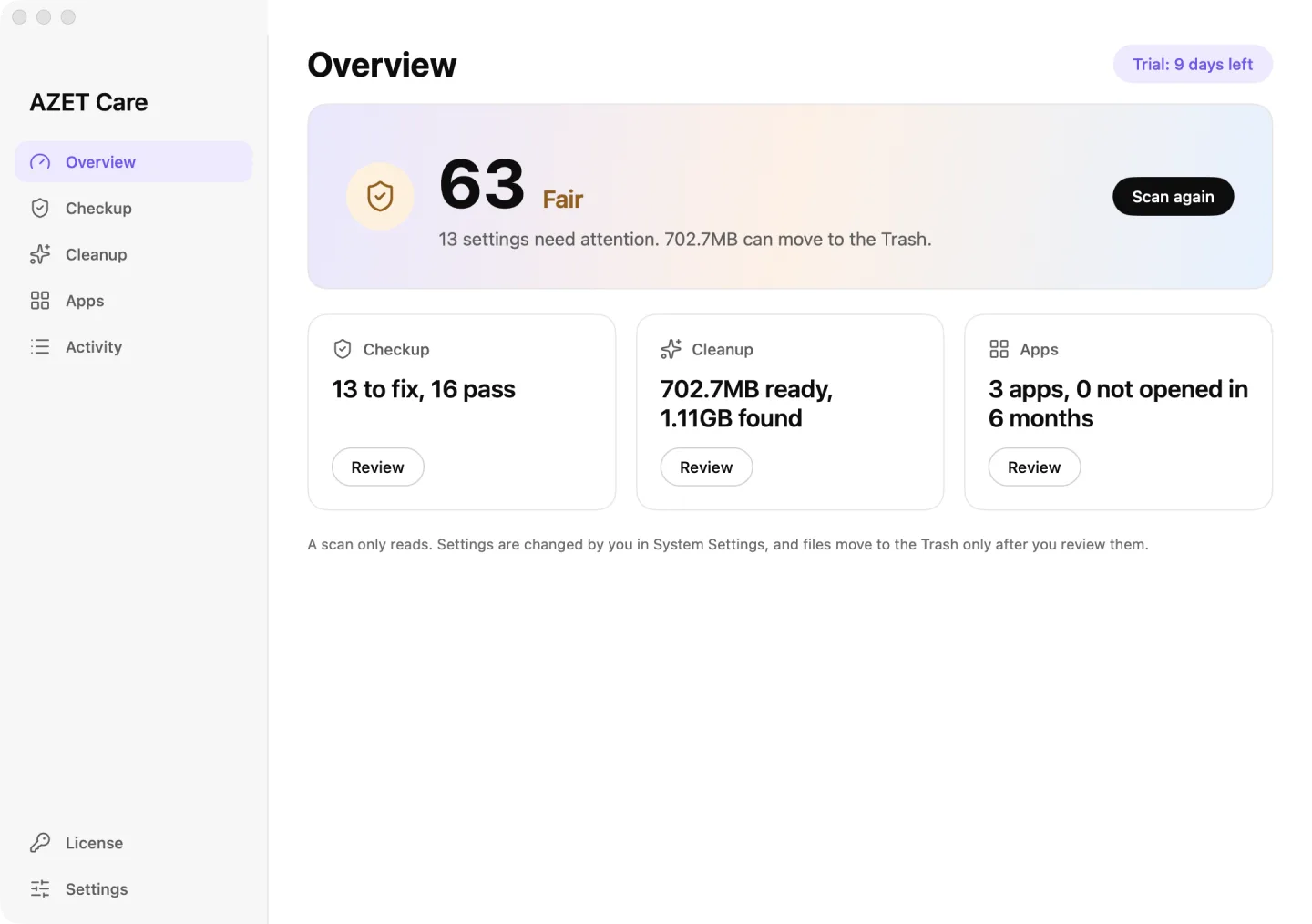Screen dimensions: 1312x924
Task: Click the Cleanup sparkle icon in sidebar
Action: [x=40, y=254]
